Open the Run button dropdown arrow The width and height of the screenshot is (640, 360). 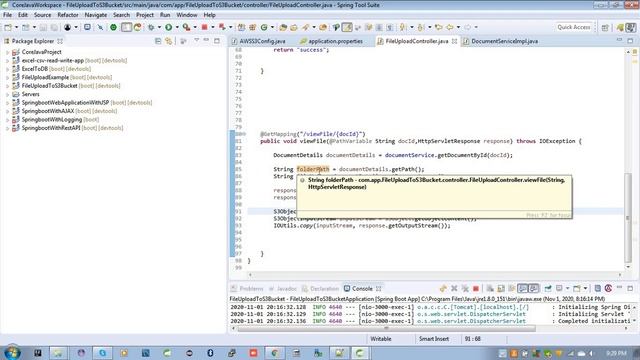click(177, 27)
